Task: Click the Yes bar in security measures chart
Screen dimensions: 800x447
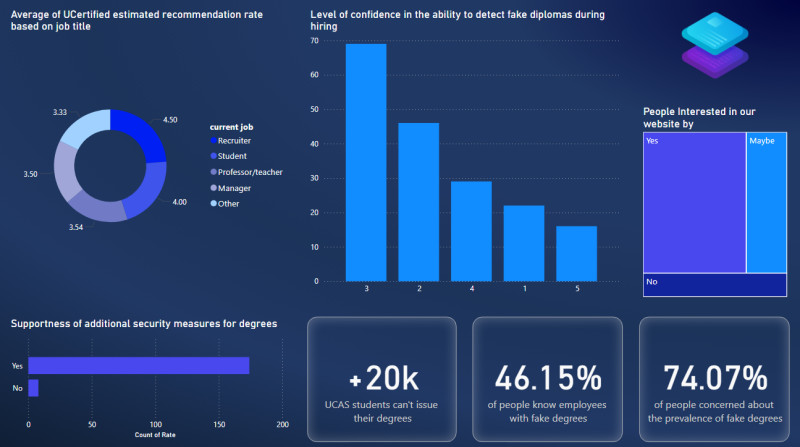Action: 138,366
